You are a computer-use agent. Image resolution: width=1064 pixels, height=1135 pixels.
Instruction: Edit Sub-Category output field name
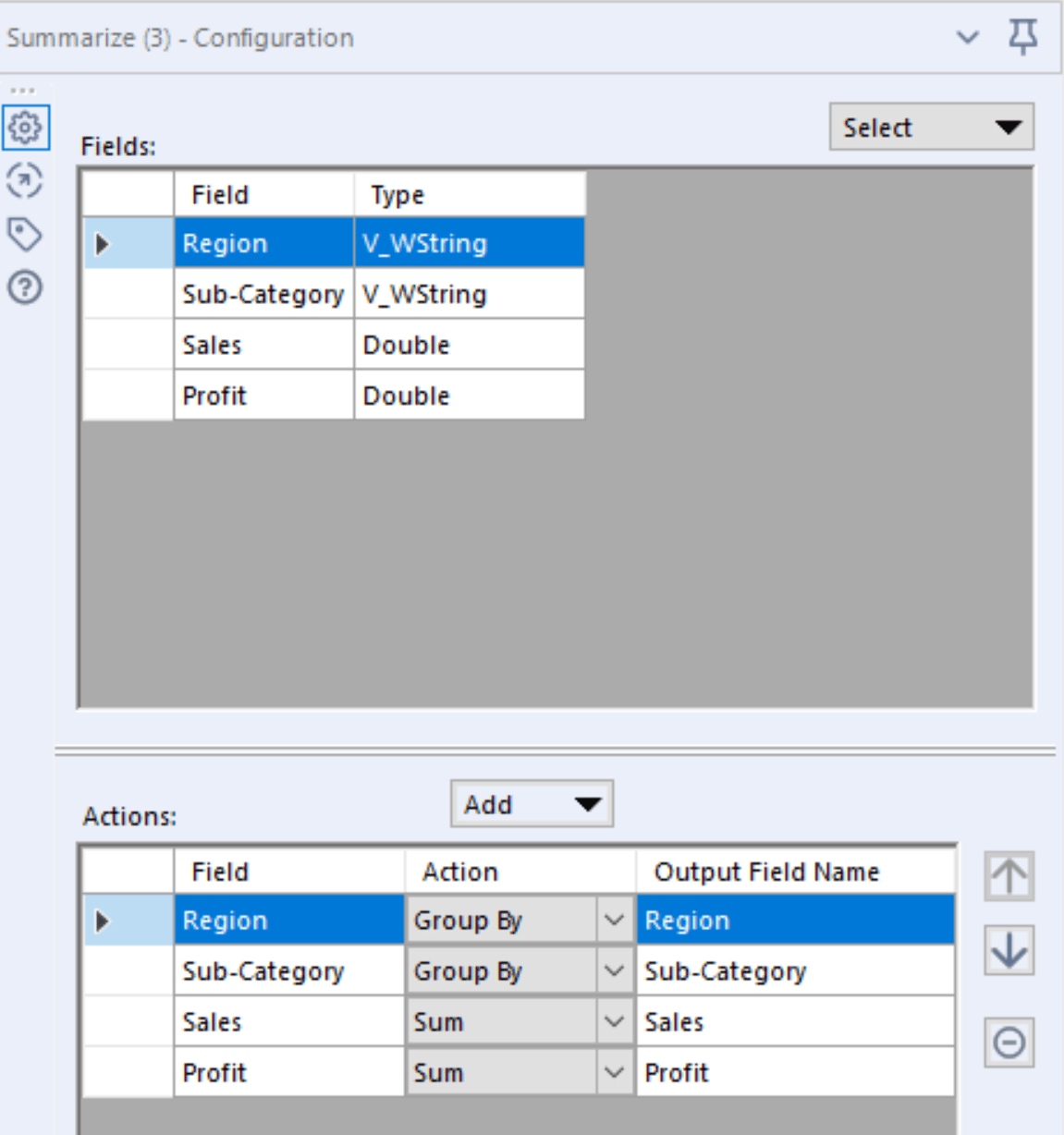pyautogui.click(x=795, y=970)
